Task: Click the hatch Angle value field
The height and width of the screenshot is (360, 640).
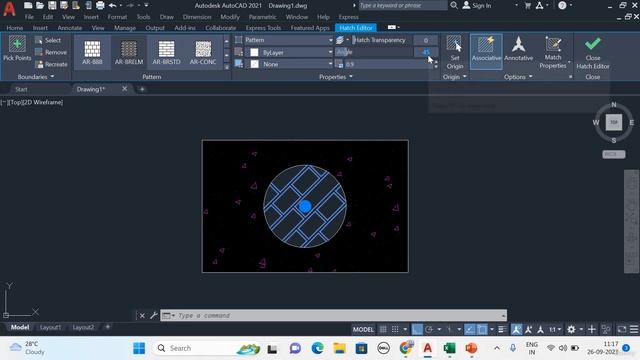Action: pos(426,52)
